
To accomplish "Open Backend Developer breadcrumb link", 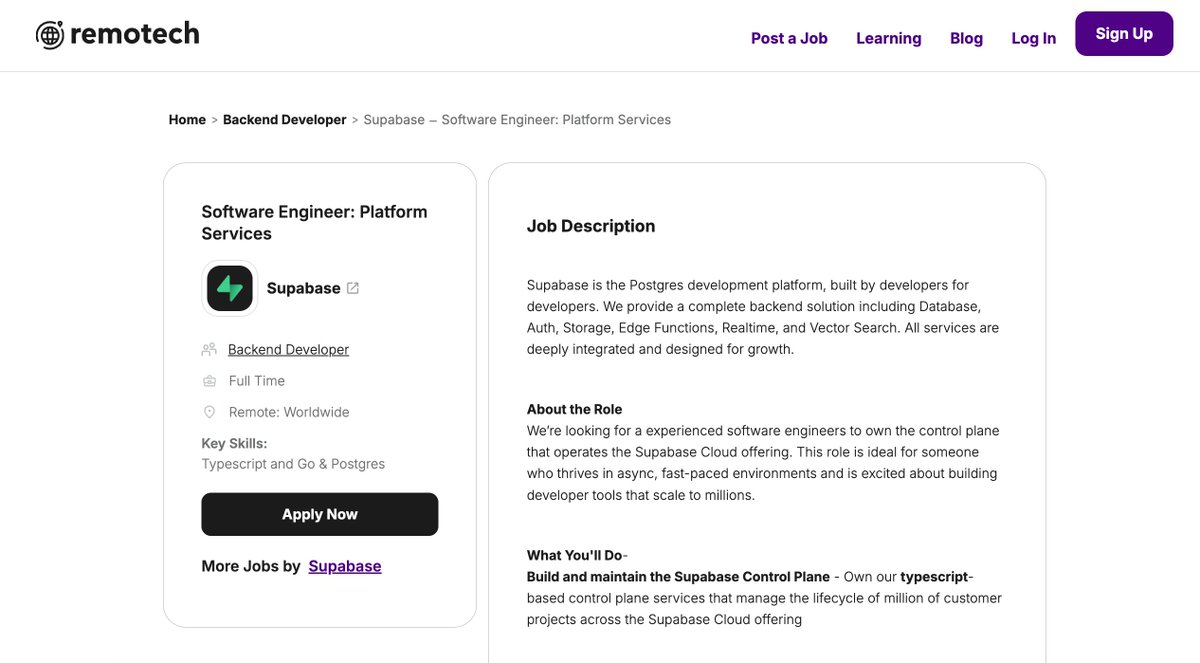I will [x=284, y=119].
